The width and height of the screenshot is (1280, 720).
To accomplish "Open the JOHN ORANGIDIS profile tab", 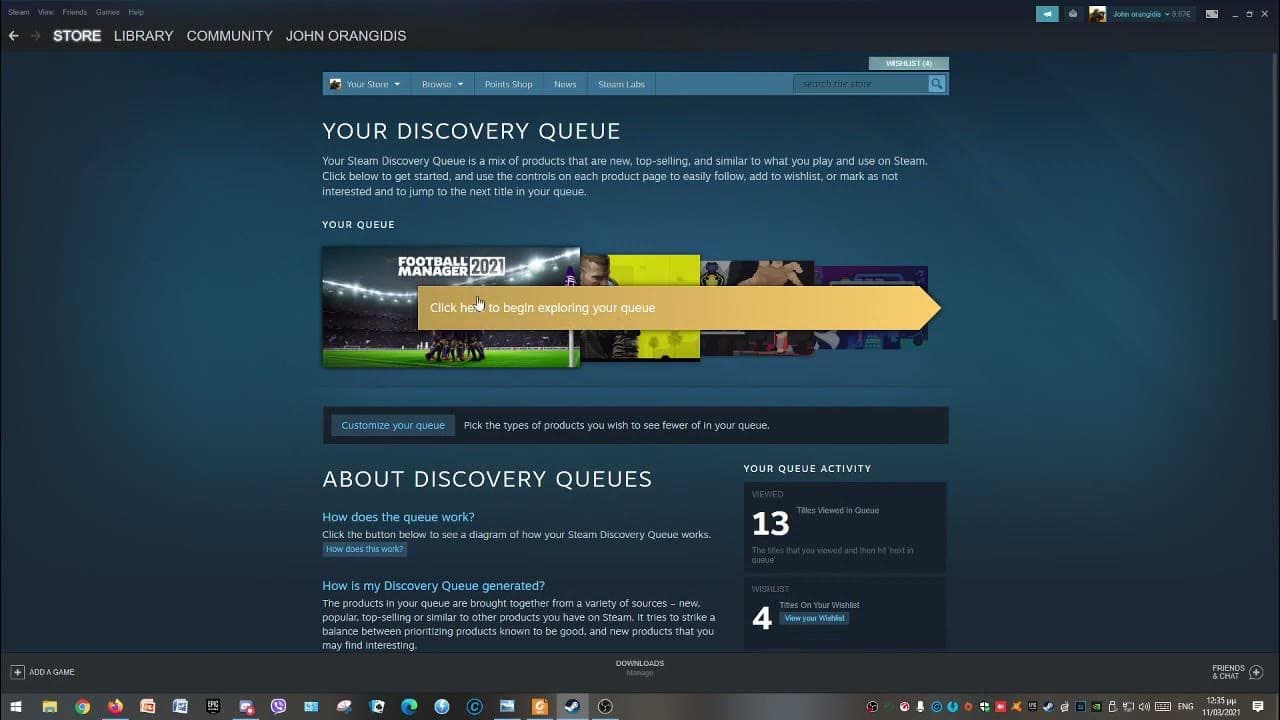I will point(346,36).
